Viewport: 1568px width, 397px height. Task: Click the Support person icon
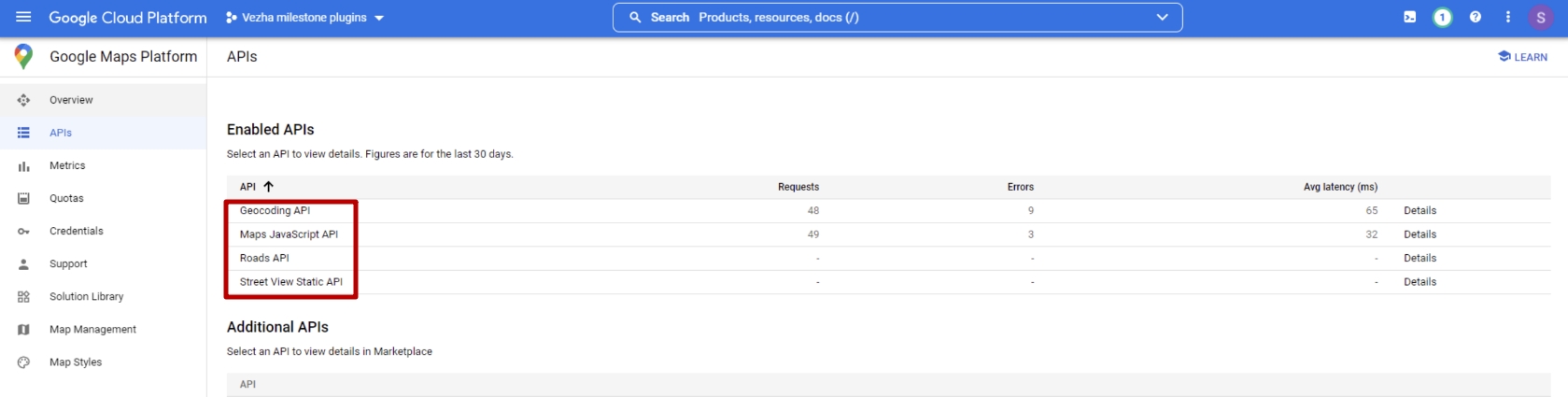[23, 264]
